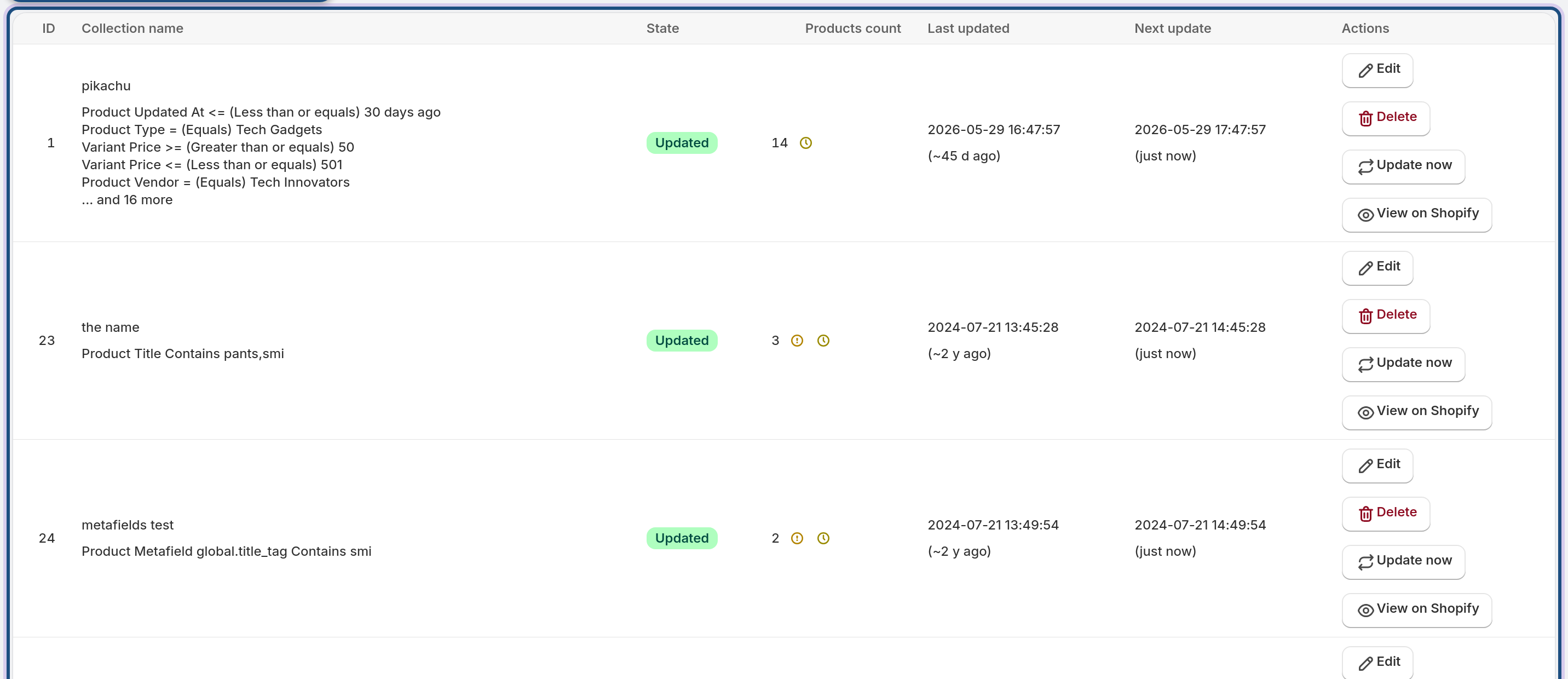Click the products count '14'
Viewport: 1568px width, 679px height.
[779, 143]
